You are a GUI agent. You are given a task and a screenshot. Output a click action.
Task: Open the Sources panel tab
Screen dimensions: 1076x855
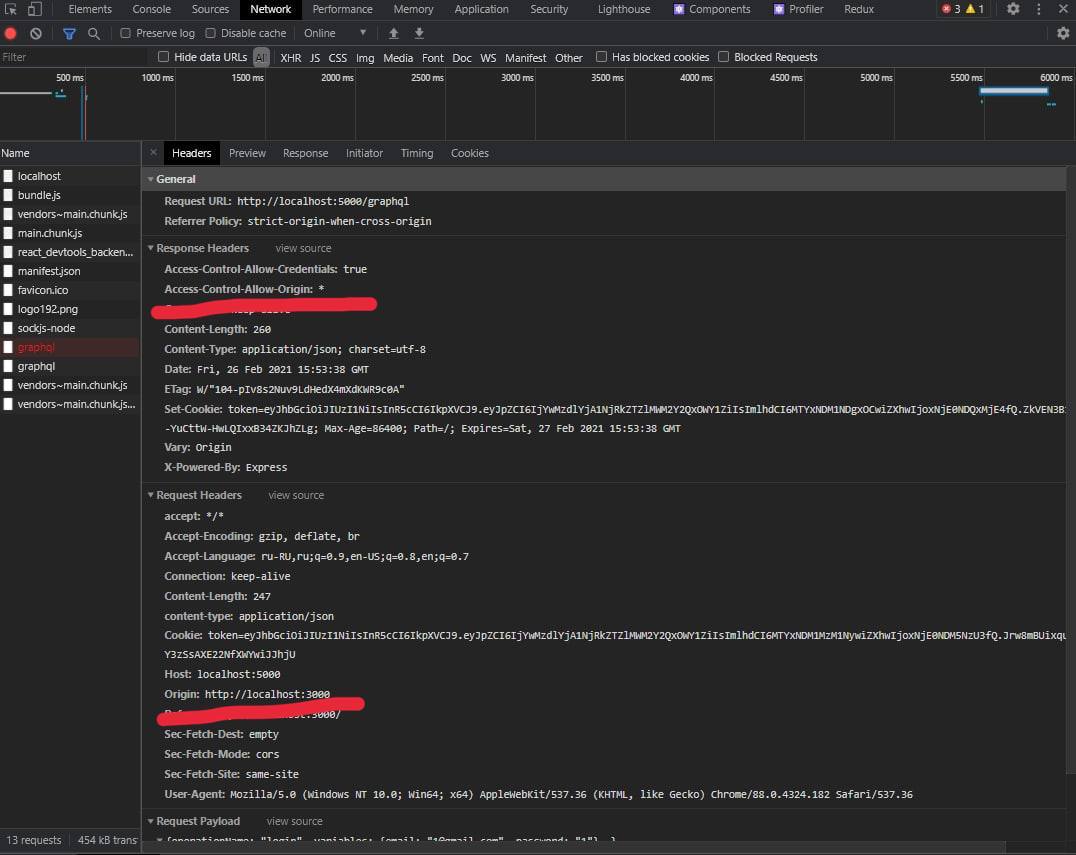pos(210,9)
